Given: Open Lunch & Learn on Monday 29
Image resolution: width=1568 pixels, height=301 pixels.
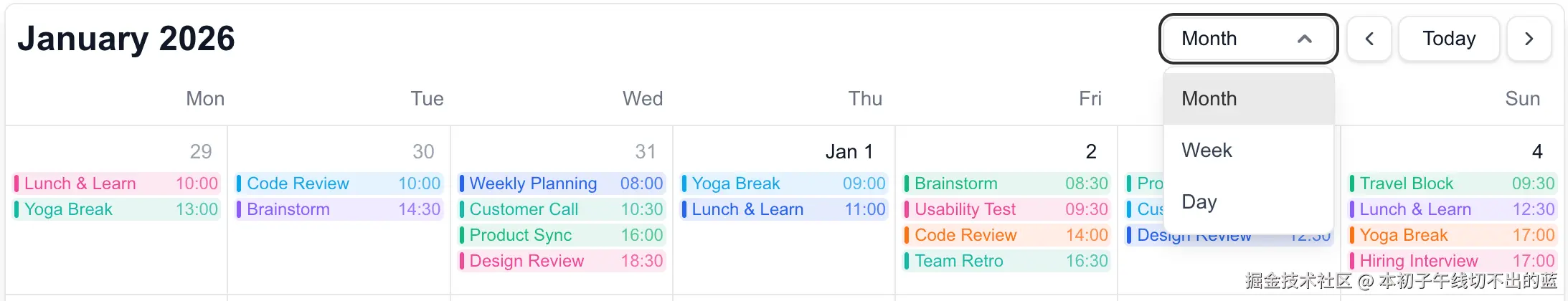Looking at the screenshot, I should point(116,183).
